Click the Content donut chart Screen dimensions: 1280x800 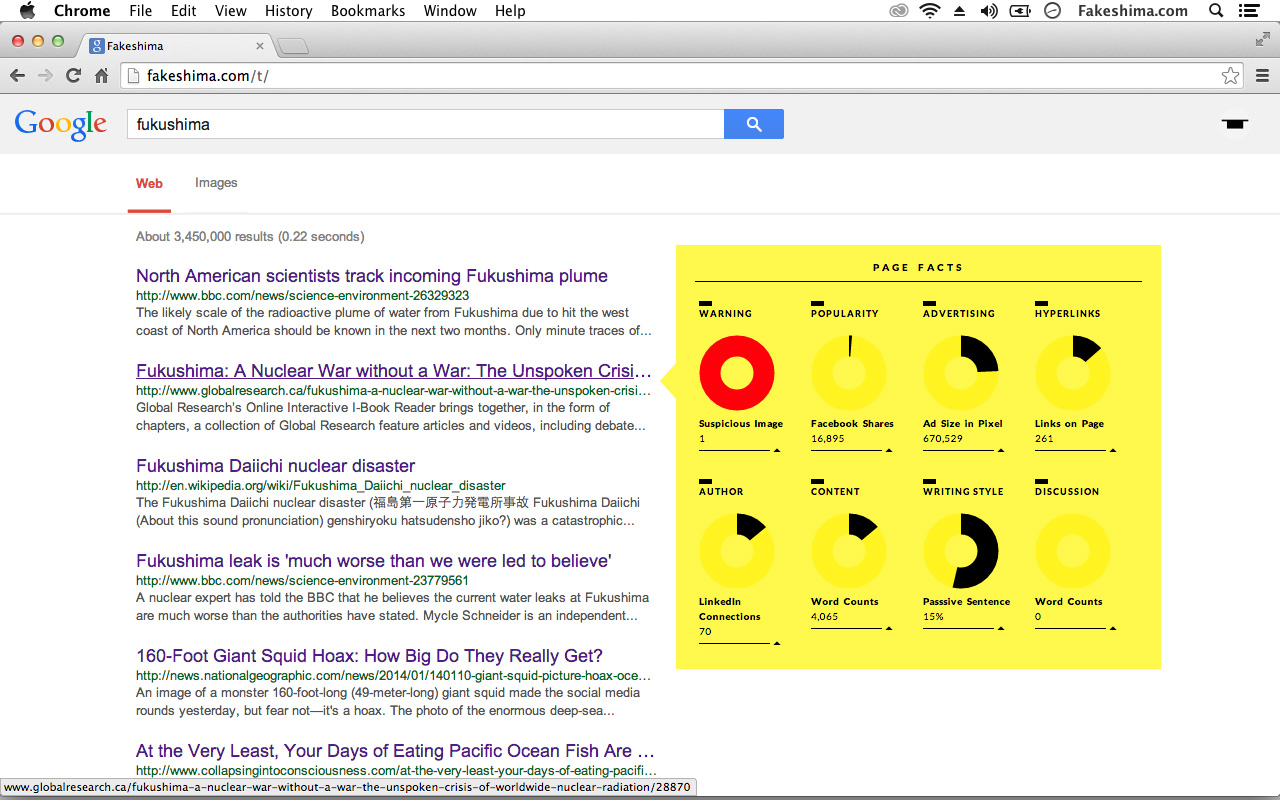(849, 551)
